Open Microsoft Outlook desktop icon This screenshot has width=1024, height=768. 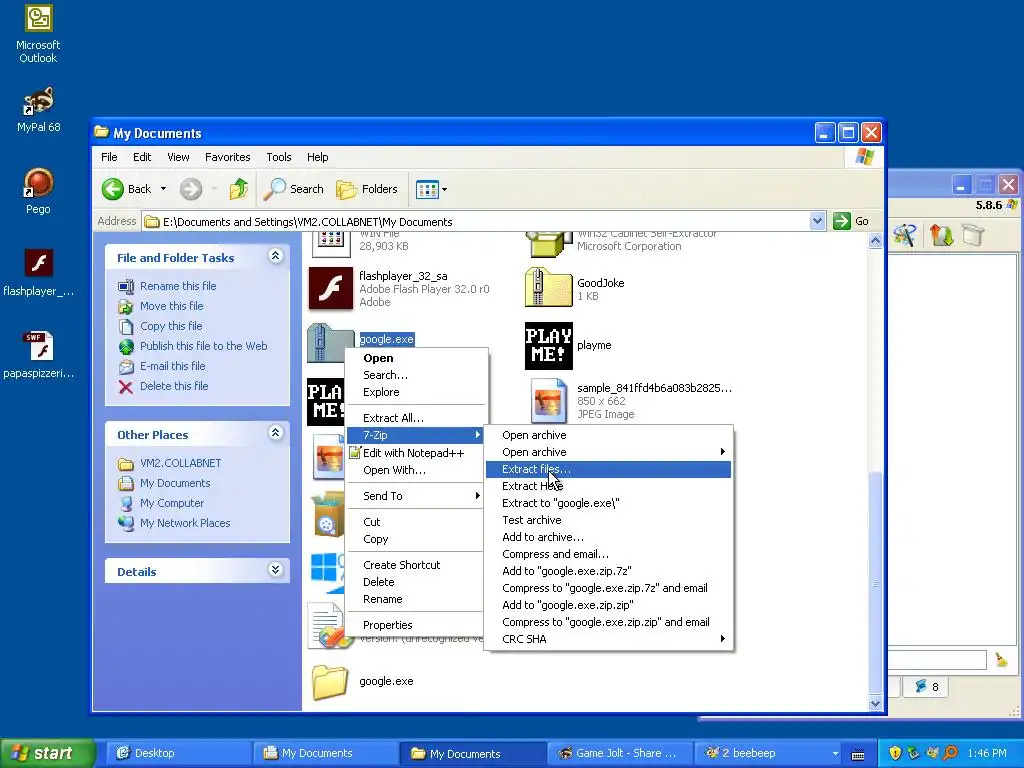tap(38, 33)
